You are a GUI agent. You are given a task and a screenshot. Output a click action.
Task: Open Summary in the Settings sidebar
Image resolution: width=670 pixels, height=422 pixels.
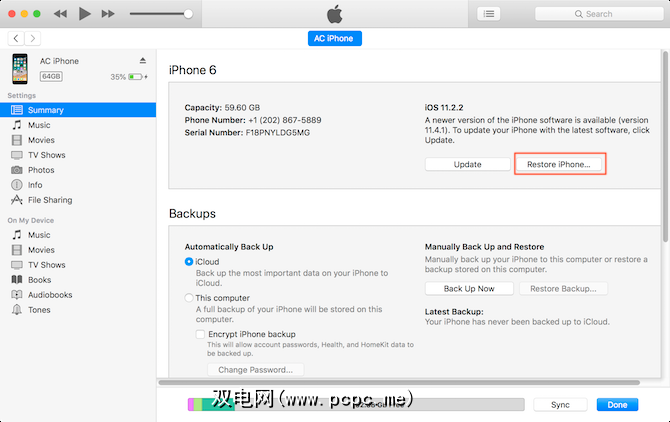[x=78, y=110]
